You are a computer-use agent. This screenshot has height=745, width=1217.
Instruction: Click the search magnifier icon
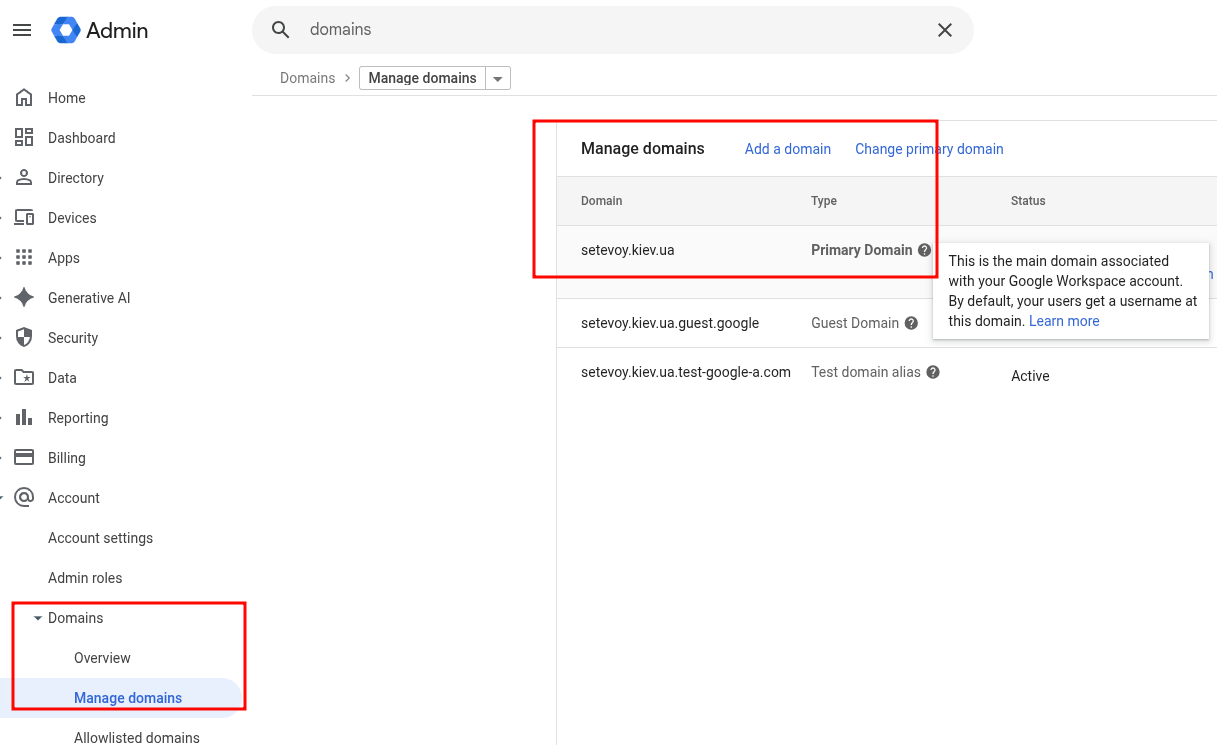[281, 30]
